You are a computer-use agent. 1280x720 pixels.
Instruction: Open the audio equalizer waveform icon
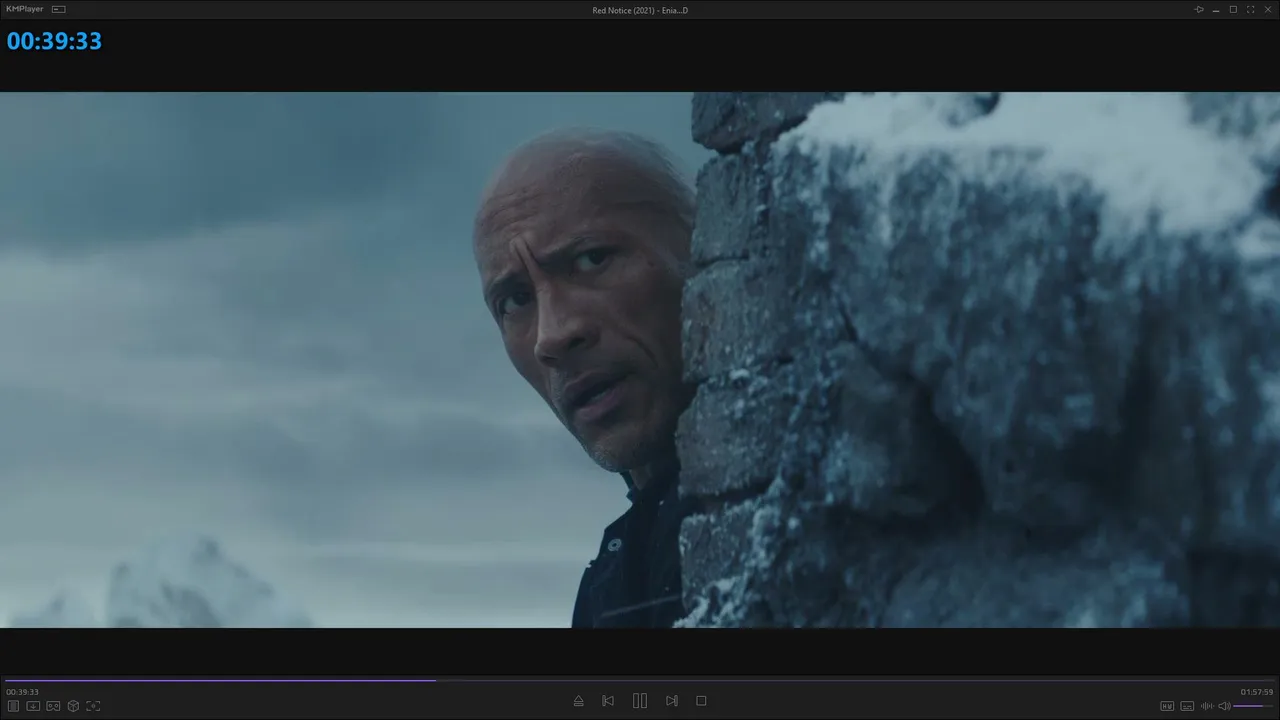pos(1207,706)
